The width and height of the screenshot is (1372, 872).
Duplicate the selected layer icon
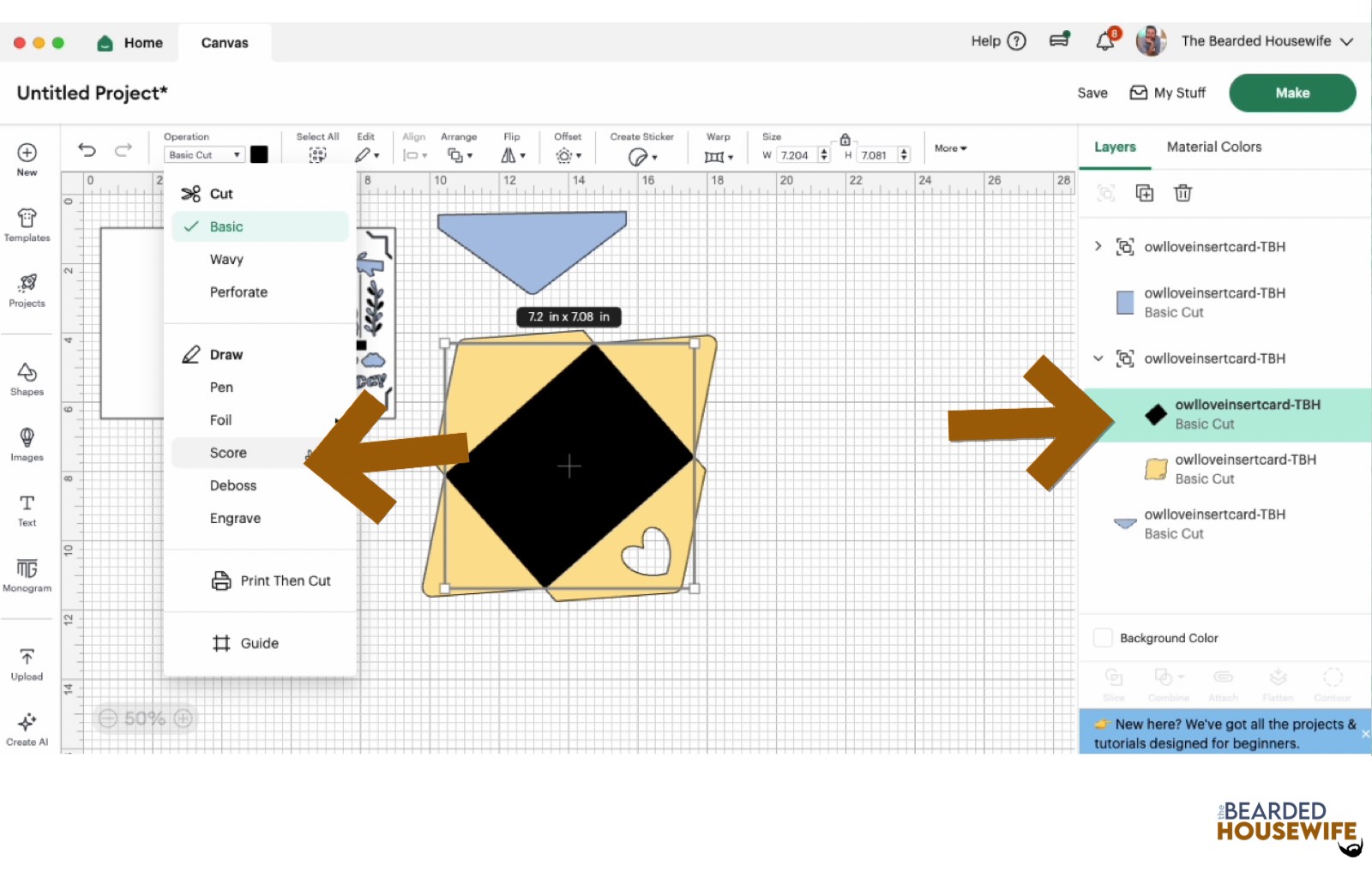1144,193
